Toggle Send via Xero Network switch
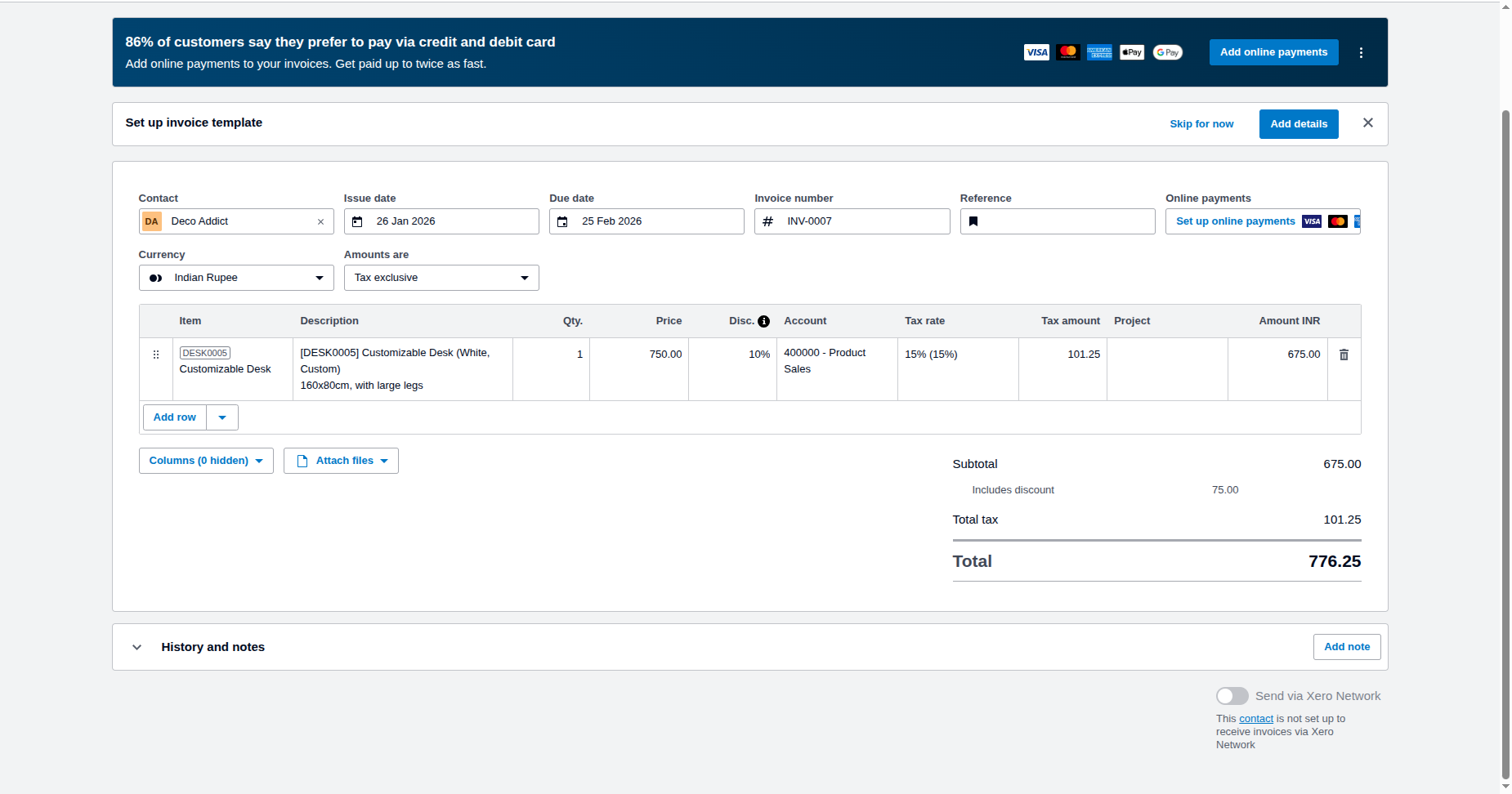The width and height of the screenshot is (1512, 794). (x=1232, y=696)
